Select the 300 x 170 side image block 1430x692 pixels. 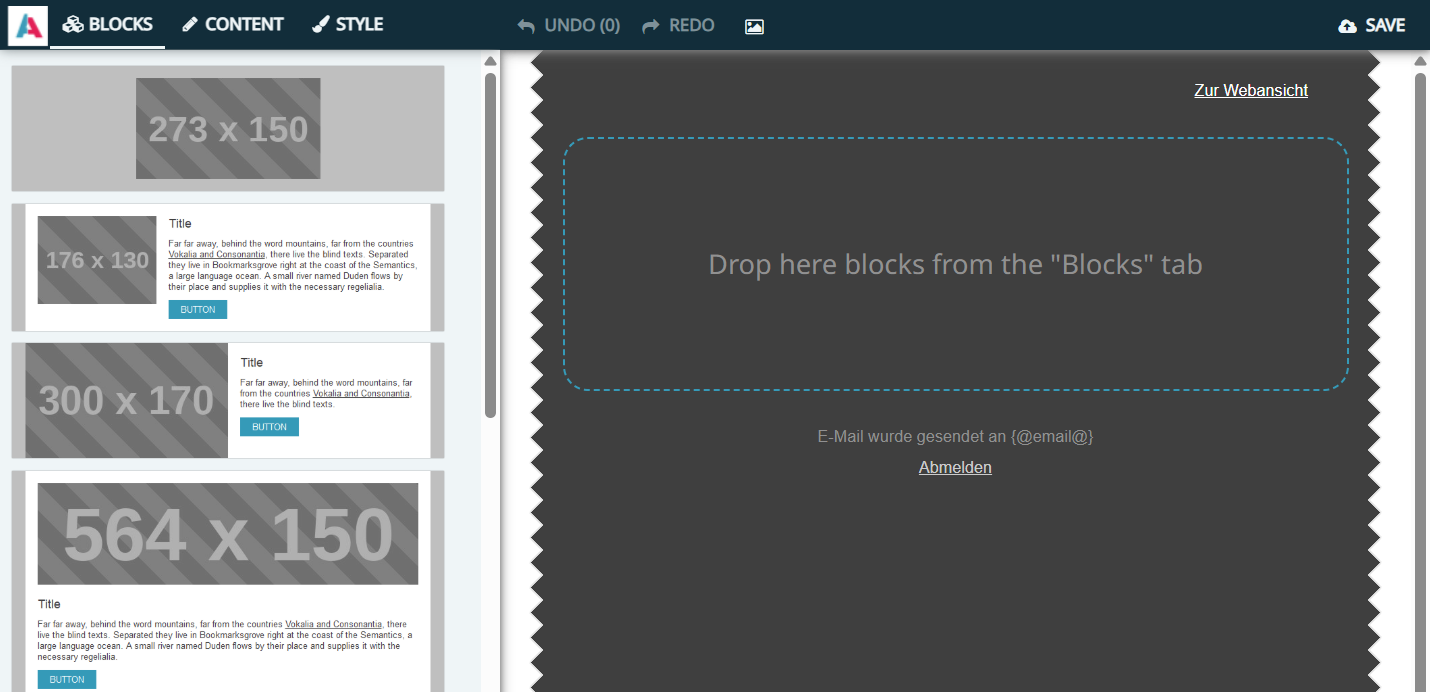228,400
